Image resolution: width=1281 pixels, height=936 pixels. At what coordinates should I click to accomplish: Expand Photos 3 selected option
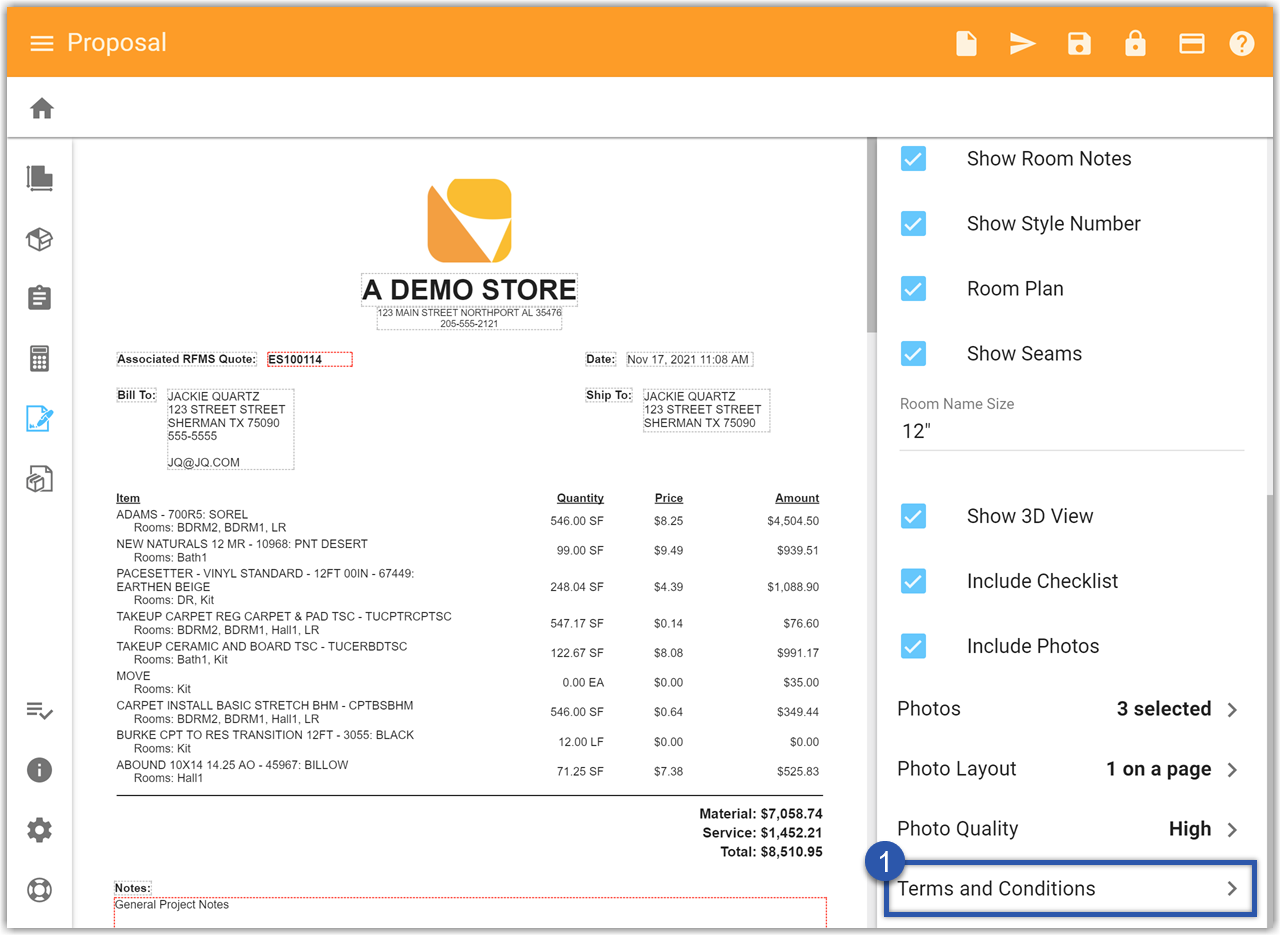click(x=1069, y=709)
